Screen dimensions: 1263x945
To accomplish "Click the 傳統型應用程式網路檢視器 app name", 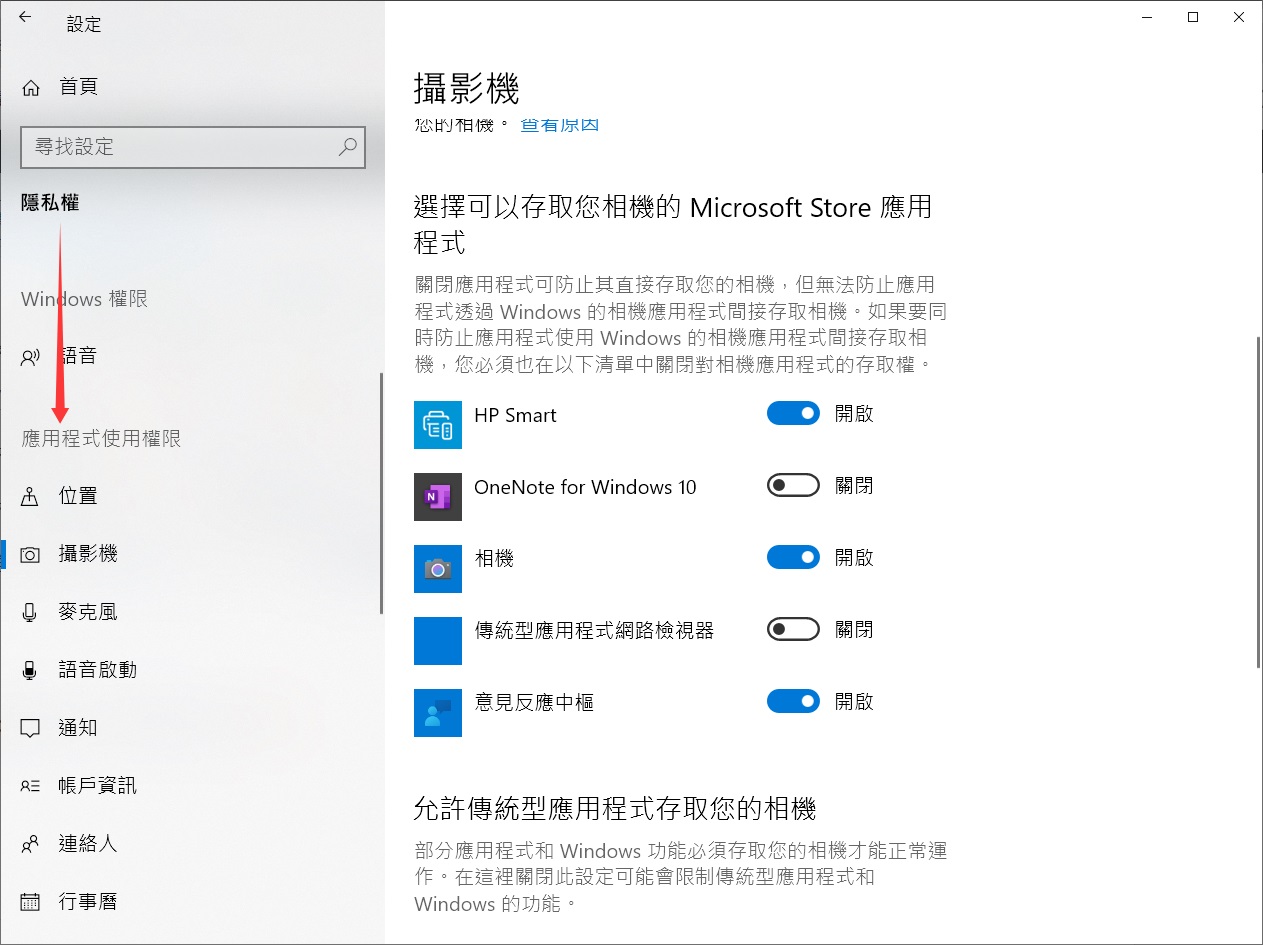I will (594, 630).
